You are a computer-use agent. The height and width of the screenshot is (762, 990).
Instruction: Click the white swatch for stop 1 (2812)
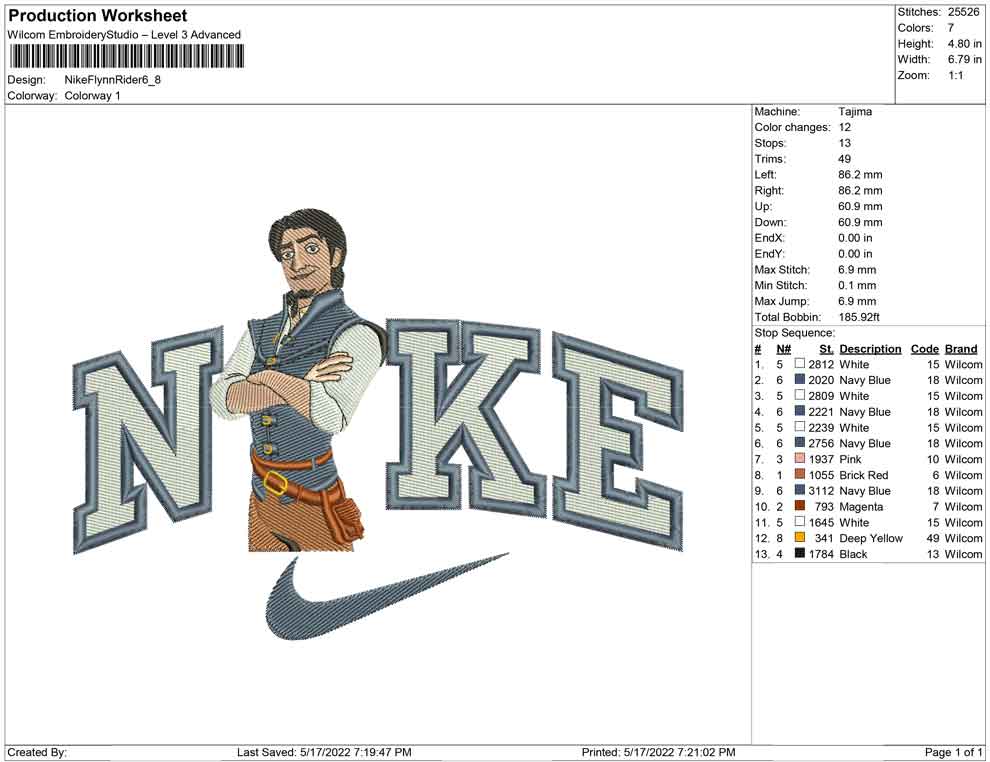pos(800,364)
